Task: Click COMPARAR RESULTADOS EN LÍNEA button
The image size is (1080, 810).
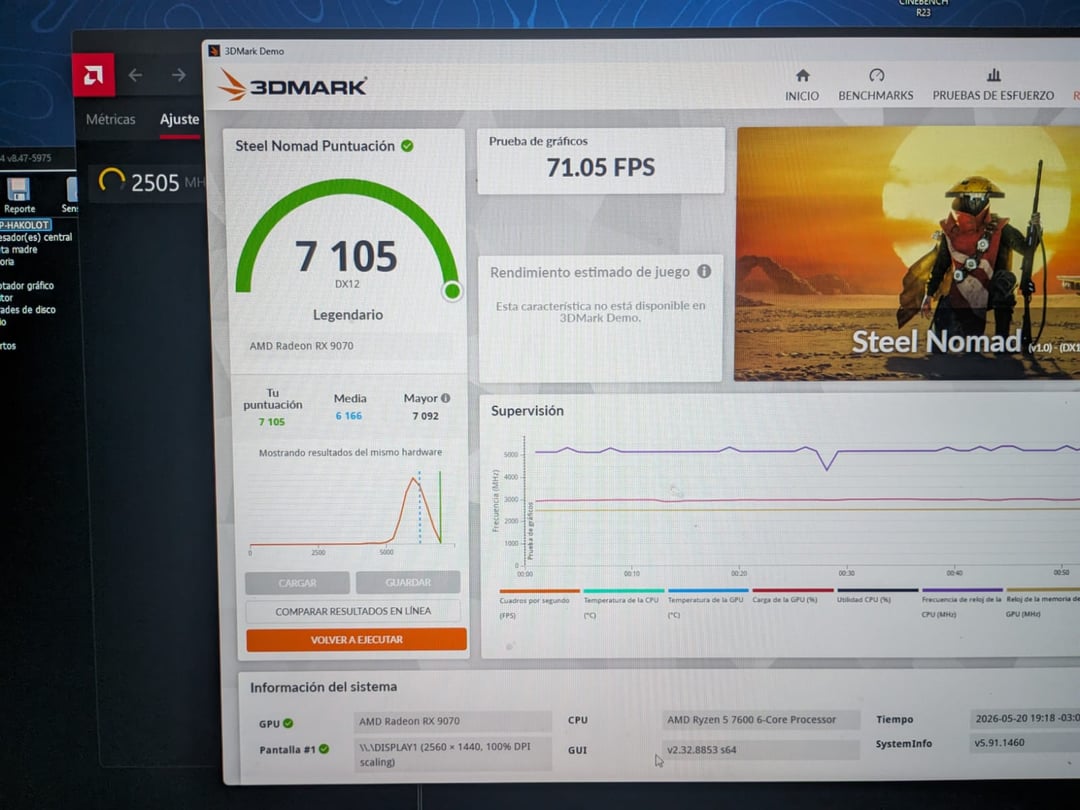Action: (x=353, y=611)
